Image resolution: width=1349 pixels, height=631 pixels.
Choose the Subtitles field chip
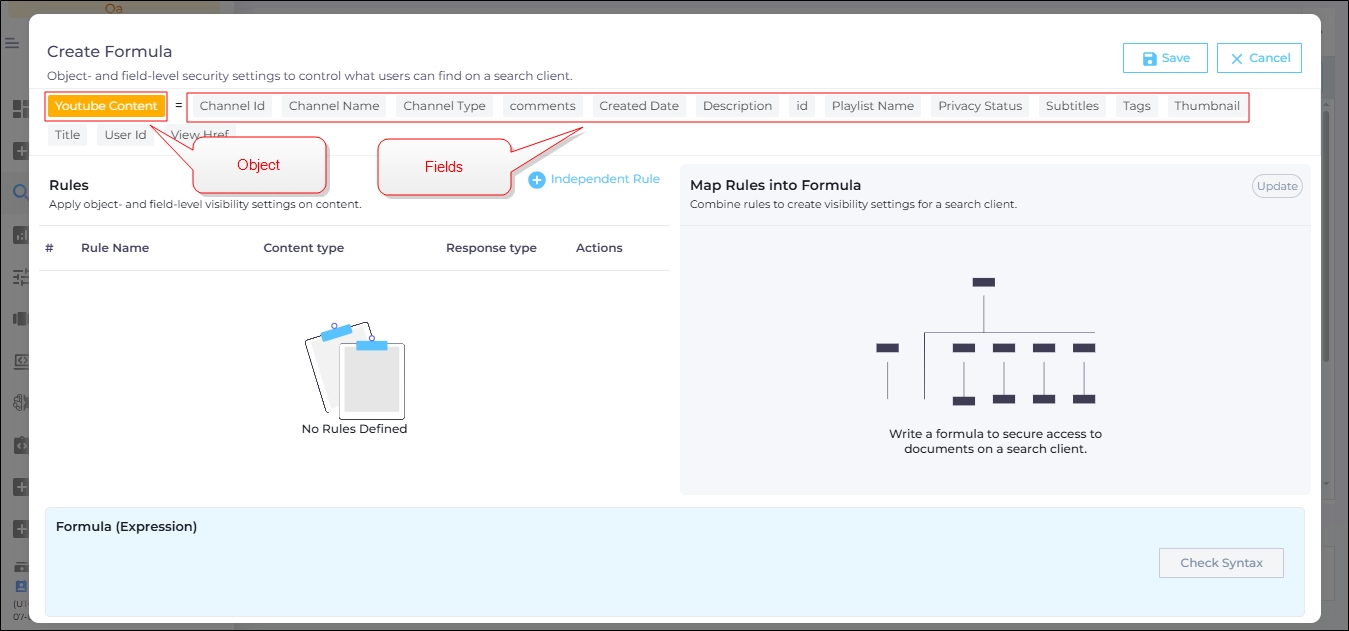[1072, 106]
